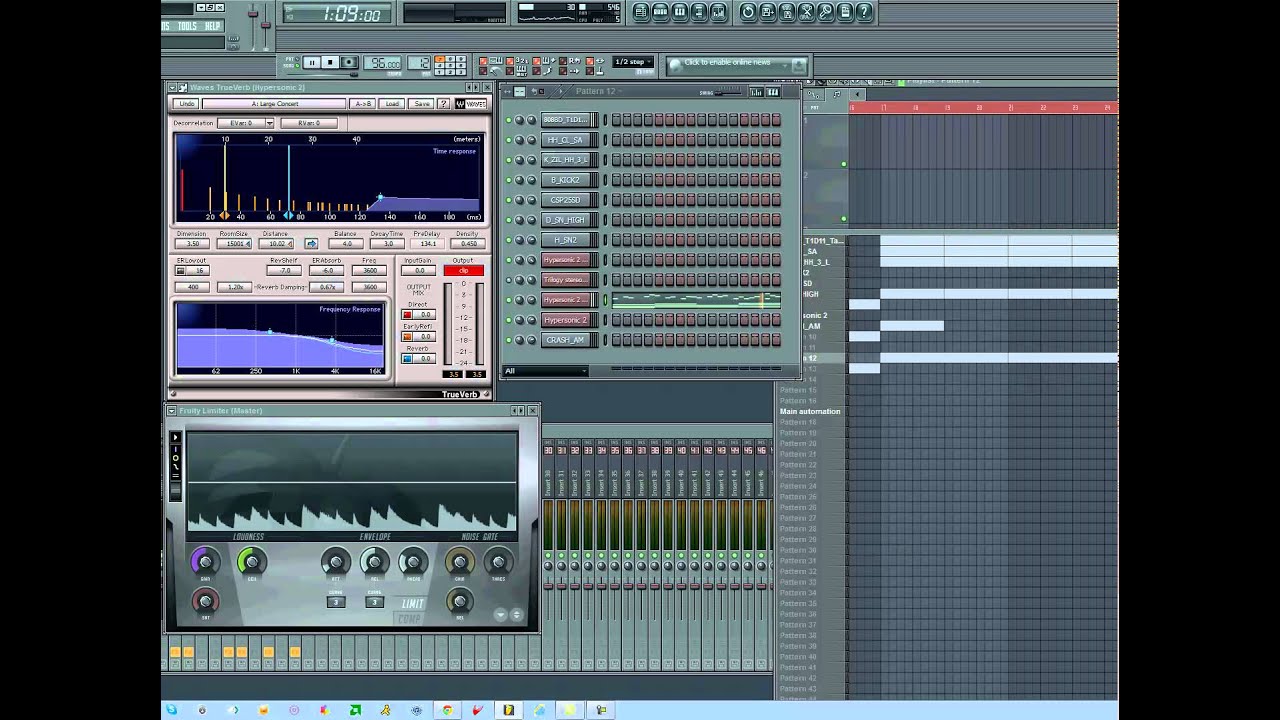This screenshot has height=720, width=1280.
Task: Open the piano roll view button
Action: tap(680, 12)
